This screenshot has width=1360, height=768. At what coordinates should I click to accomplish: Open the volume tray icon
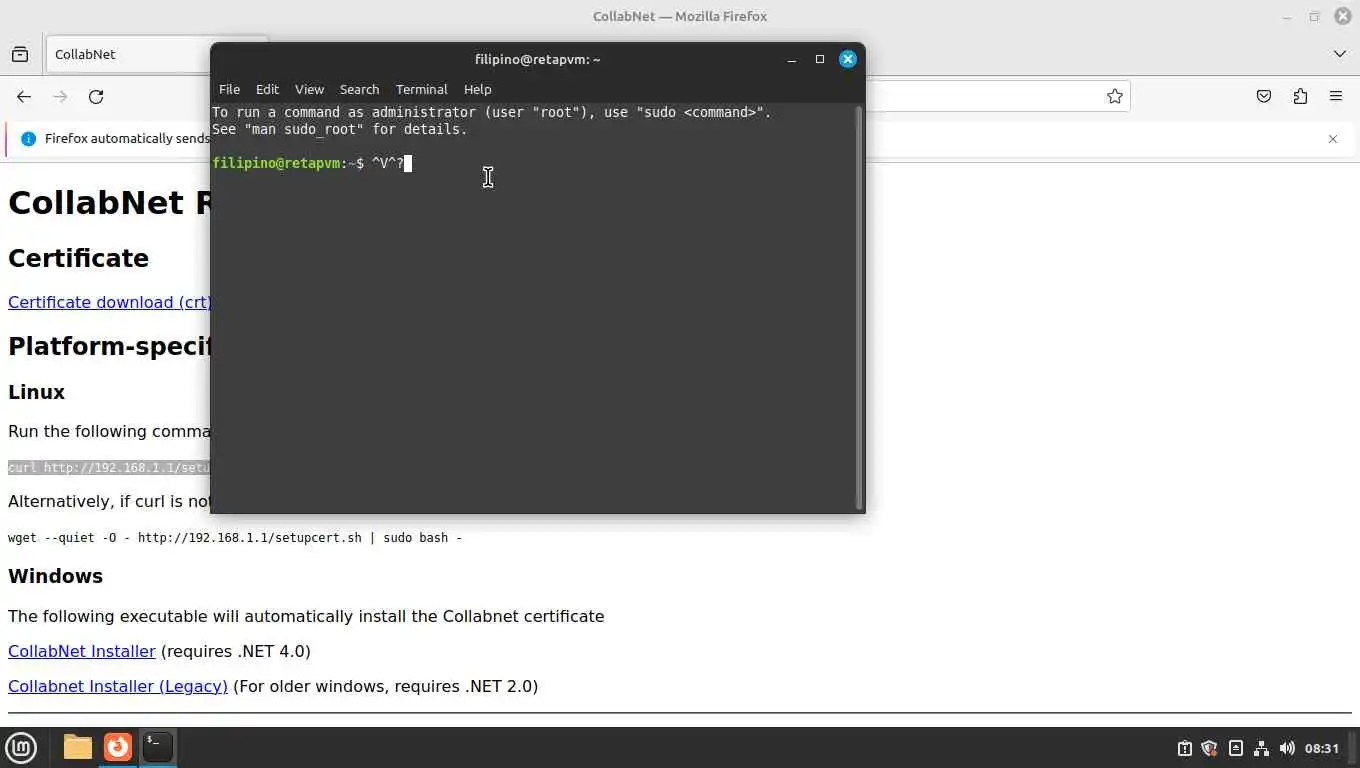click(x=1287, y=748)
